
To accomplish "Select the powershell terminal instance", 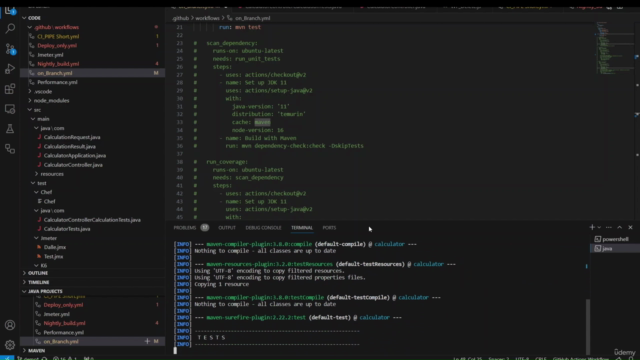I will coord(615,239).
